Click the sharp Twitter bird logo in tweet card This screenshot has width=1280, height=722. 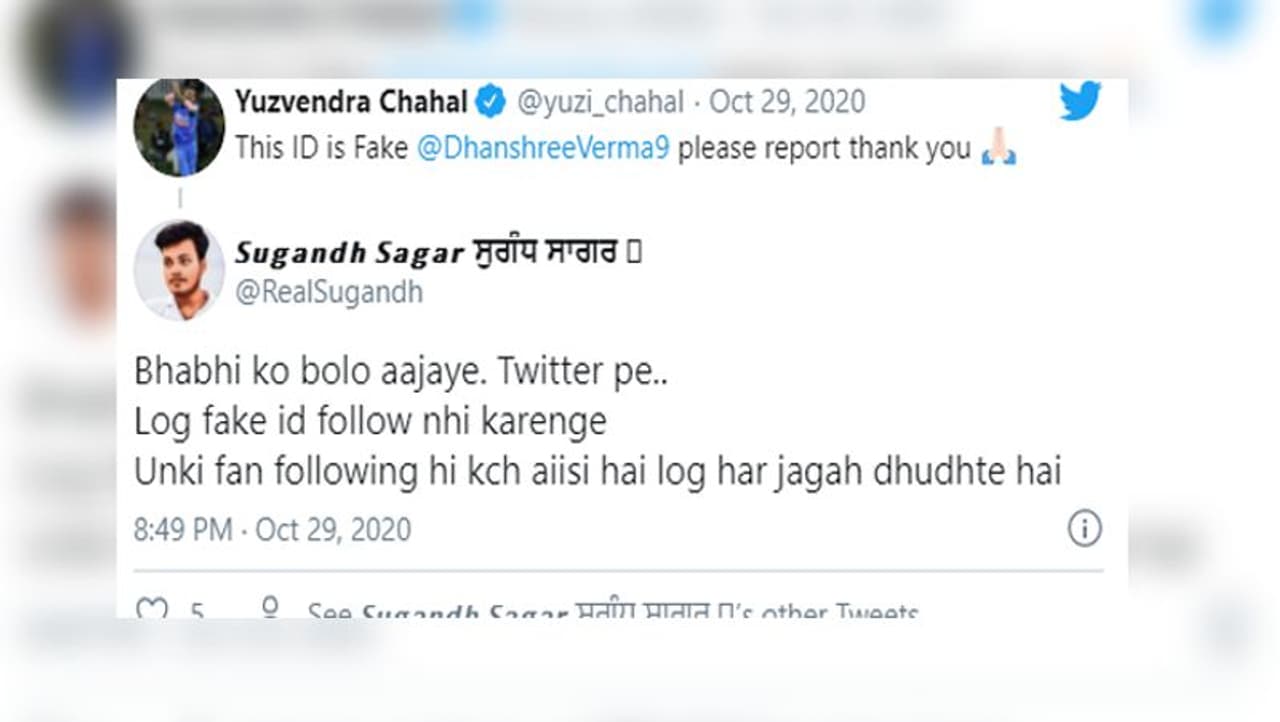coord(1079,101)
